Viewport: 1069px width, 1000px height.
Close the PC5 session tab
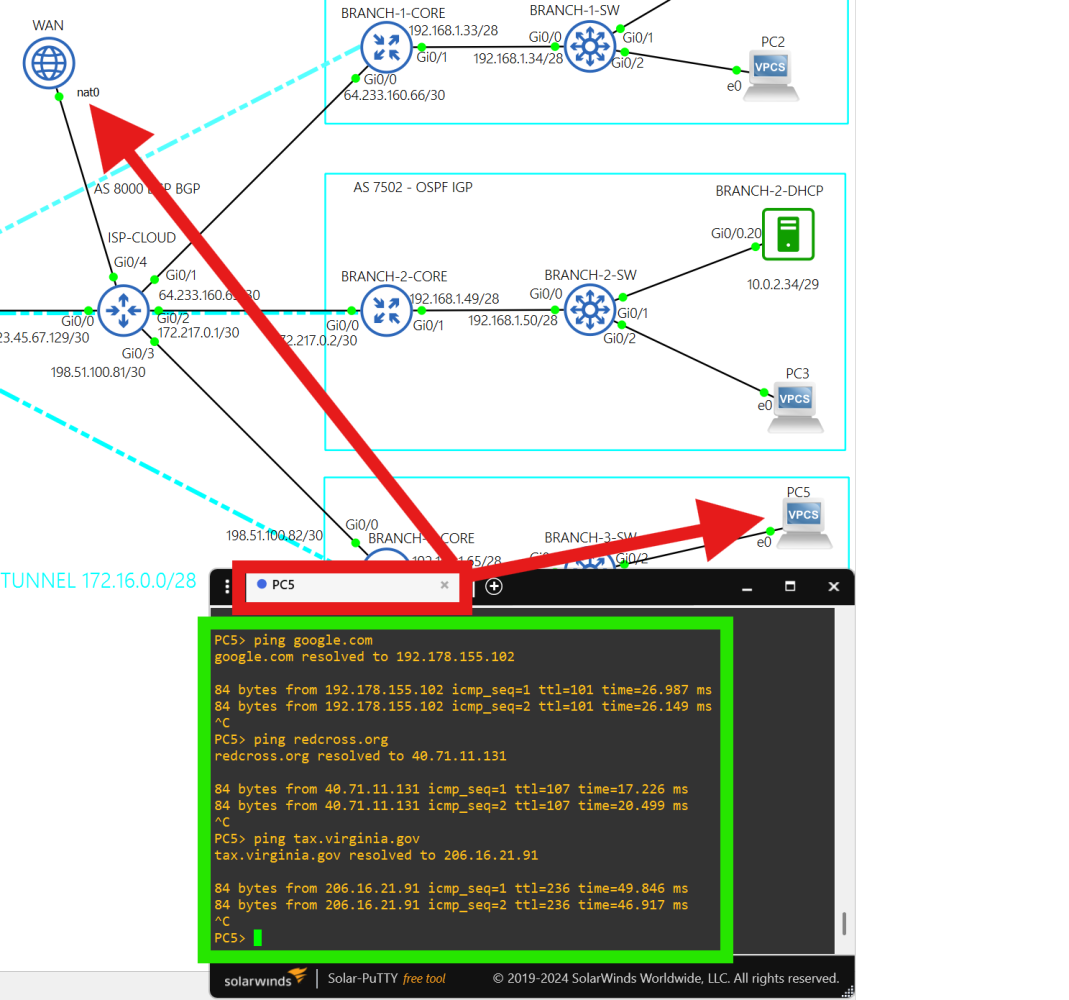click(445, 585)
